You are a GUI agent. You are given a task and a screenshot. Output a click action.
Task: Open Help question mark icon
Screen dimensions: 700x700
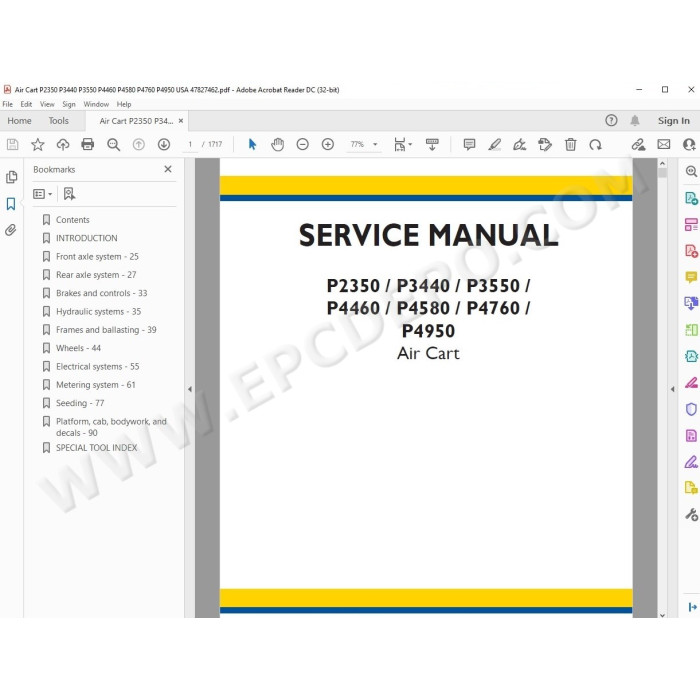(611, 121)
